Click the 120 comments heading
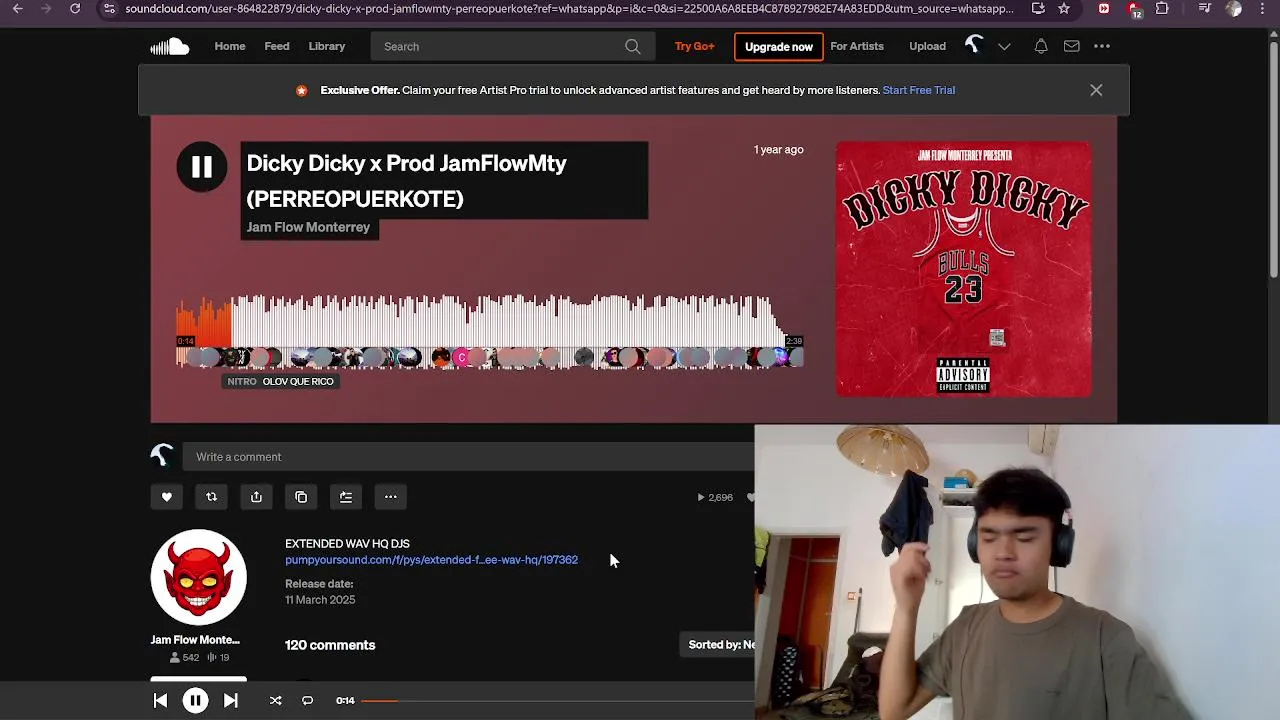Image resolution: width=1280 pixels, height=720 pixels. 330,645
